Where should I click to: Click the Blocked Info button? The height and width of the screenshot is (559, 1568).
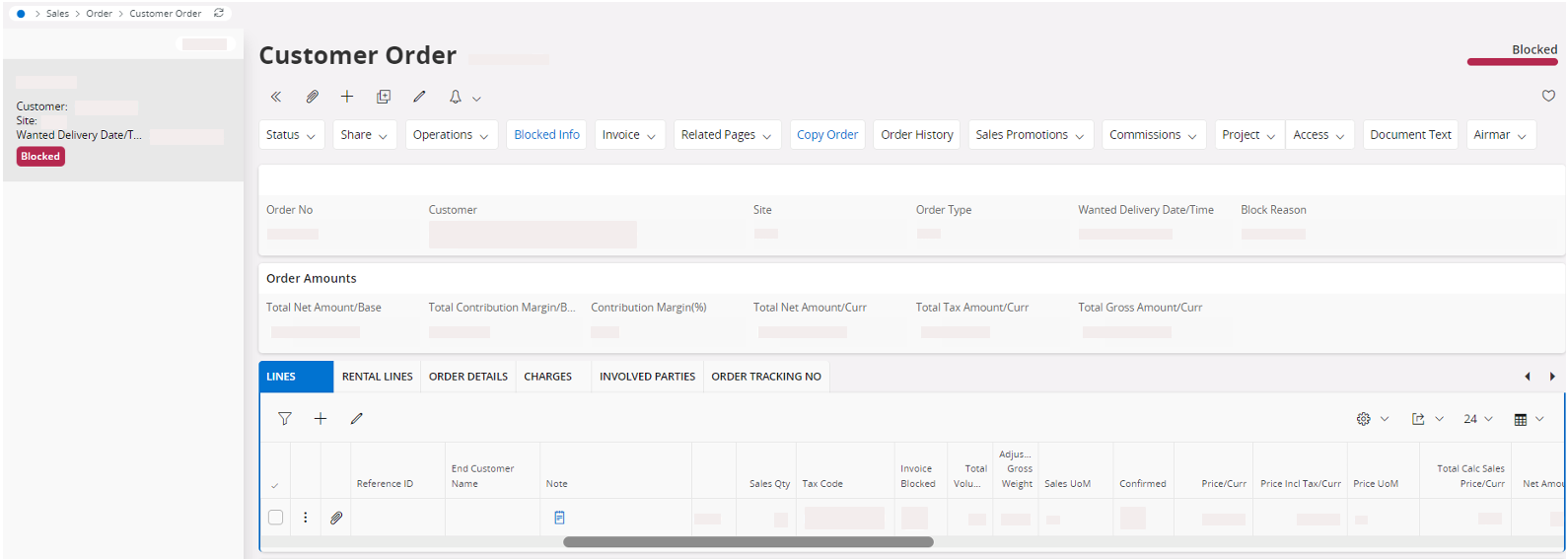[546, 135]
